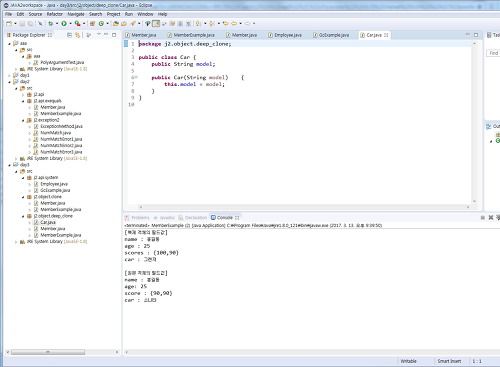Viewport: 500px width, 367px height.
Task: Click the Previous Annotation toolbar icon
Action: point(212,23)
